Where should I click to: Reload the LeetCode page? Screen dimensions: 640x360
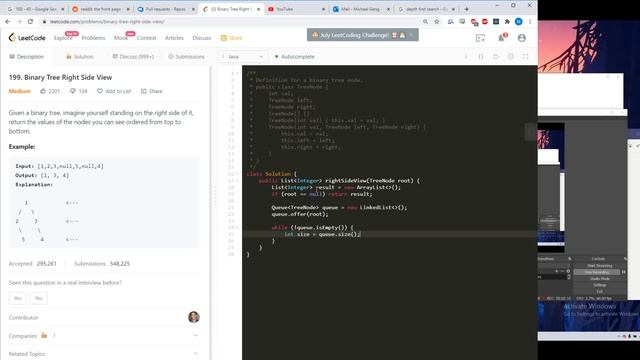tap(30, 21)
